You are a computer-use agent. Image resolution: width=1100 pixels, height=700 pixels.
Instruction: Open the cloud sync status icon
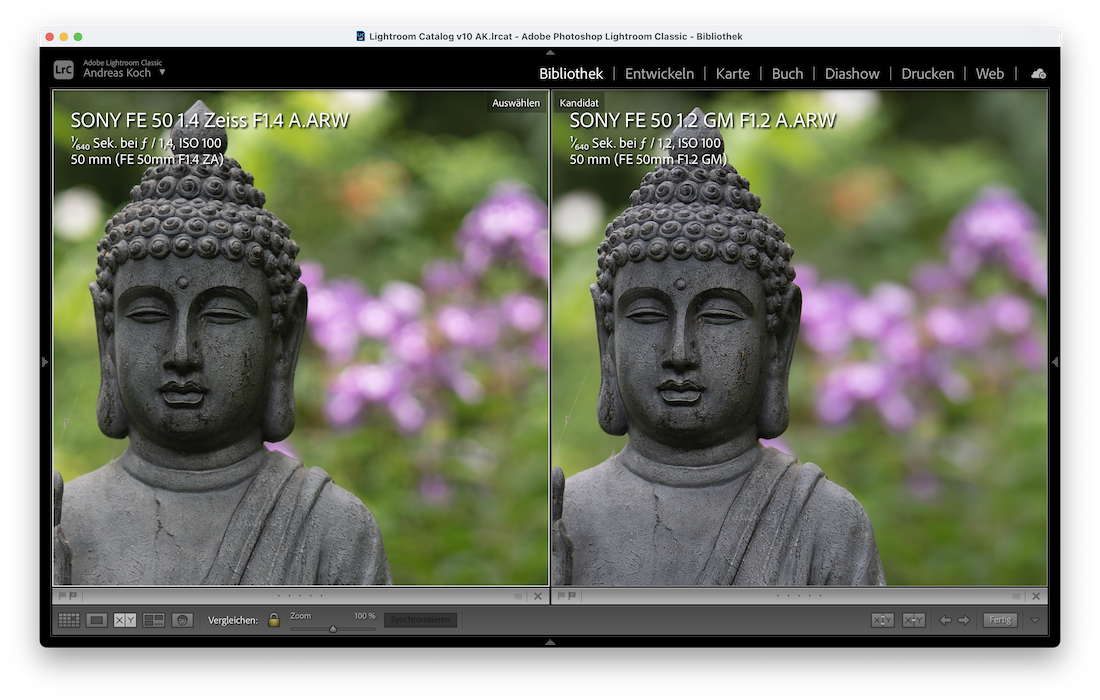coord(1039,74)
